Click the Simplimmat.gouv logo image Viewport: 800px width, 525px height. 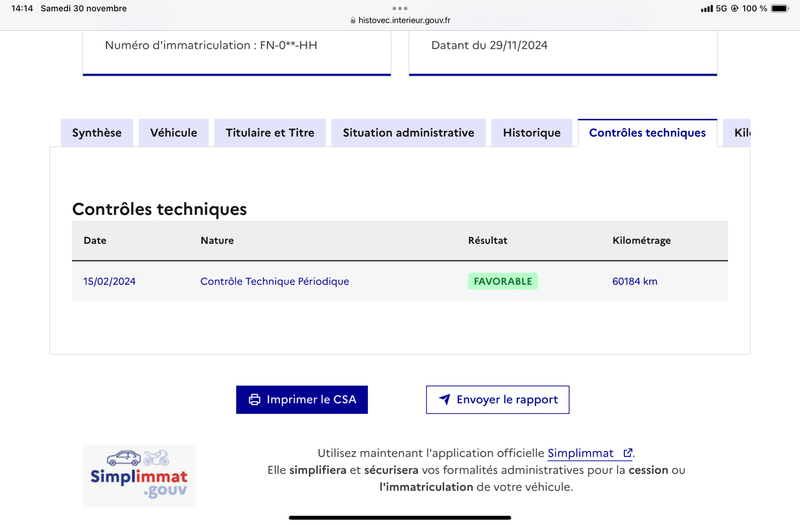click(139, 476)
